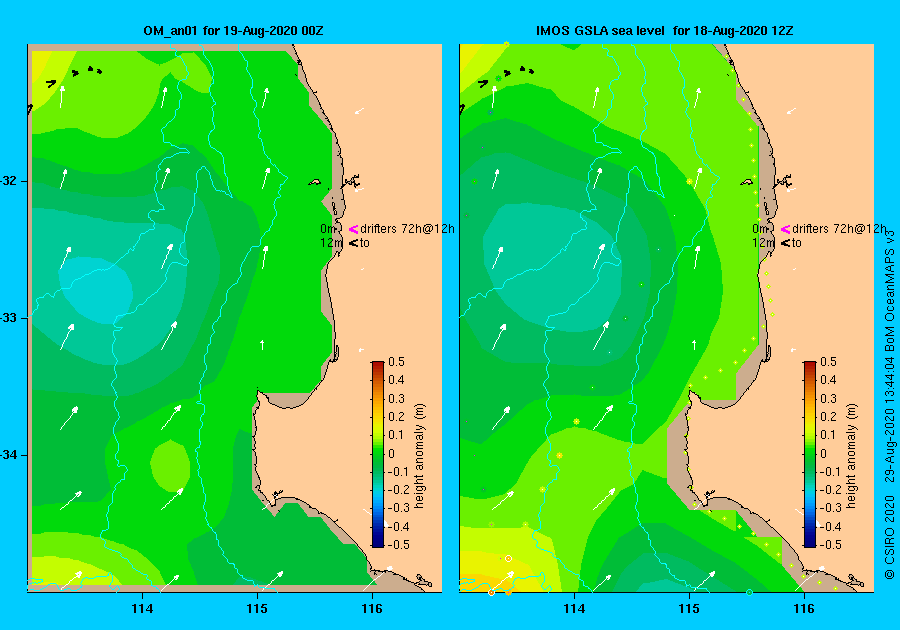Image resolution: width=900 pixels, height=630 pixels.
Task: Click the black 'to' arrow icon in IMOS GSLA legend
Action: click(785, 243)
